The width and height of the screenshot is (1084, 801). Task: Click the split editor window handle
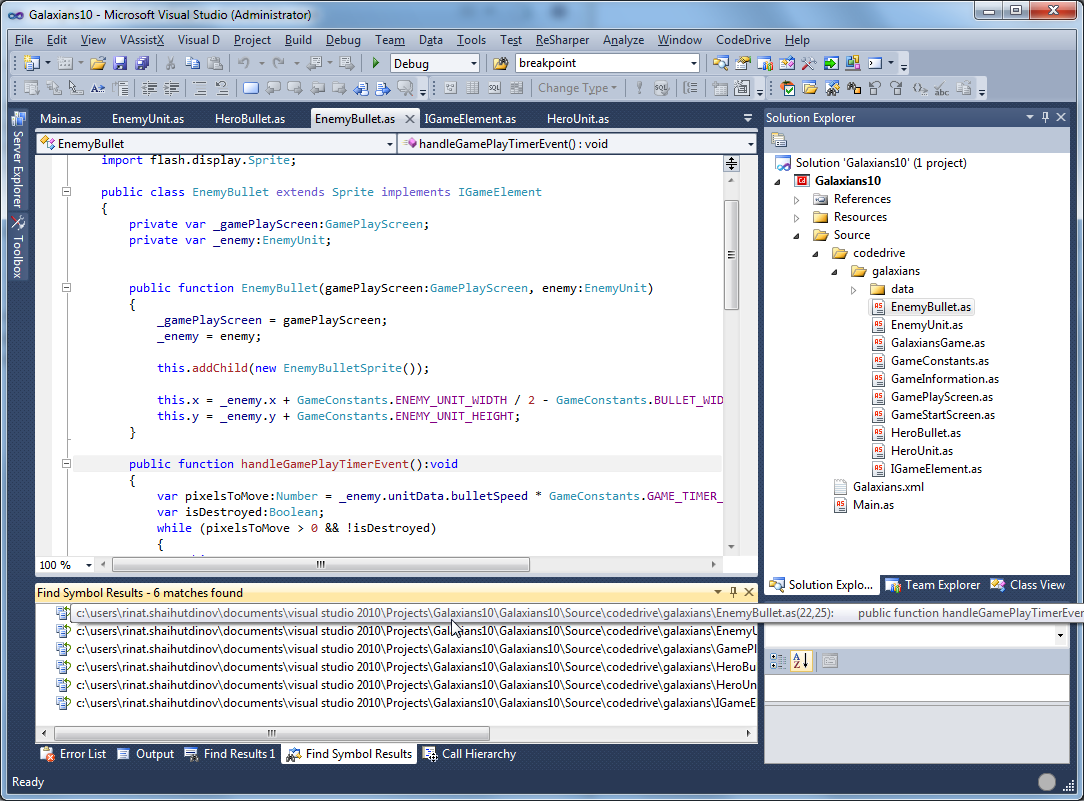(x=731, y=163)
